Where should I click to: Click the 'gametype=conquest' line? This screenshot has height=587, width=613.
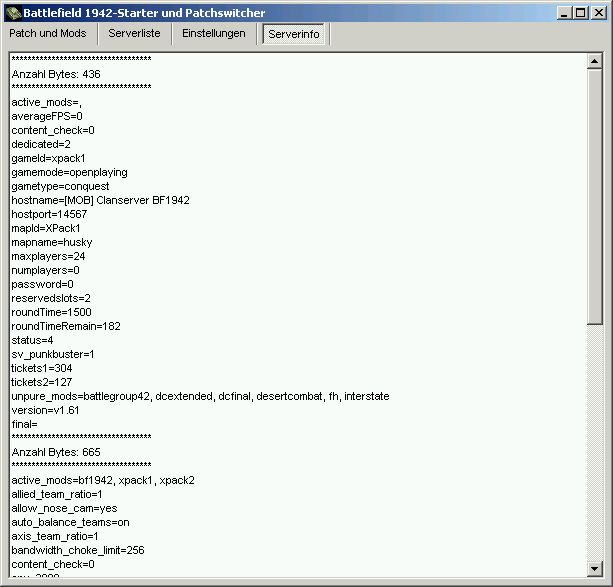[60, 186]
